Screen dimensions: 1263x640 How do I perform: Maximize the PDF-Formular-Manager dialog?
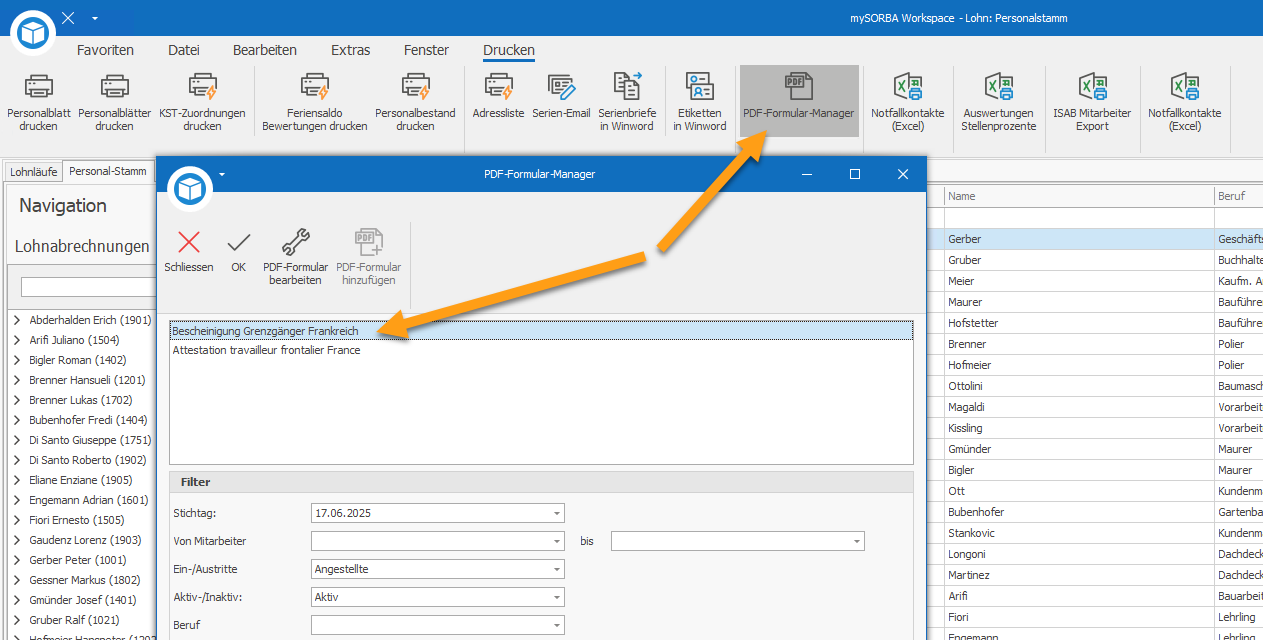click(x=855, y=174)
